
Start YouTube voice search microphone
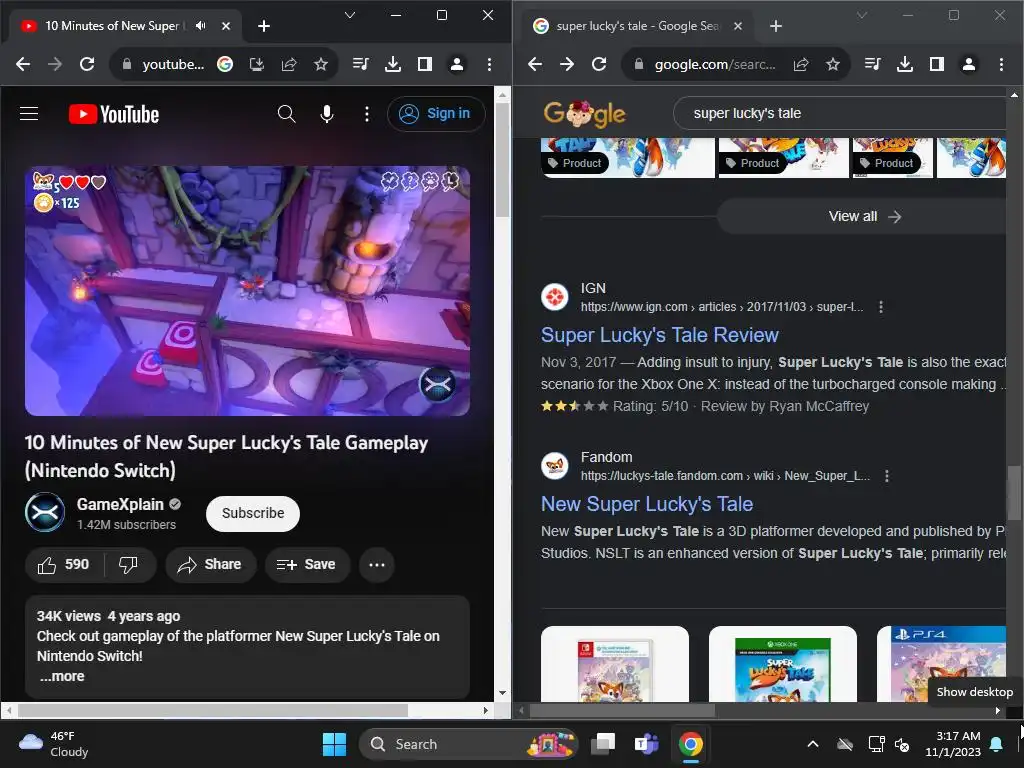327,114
